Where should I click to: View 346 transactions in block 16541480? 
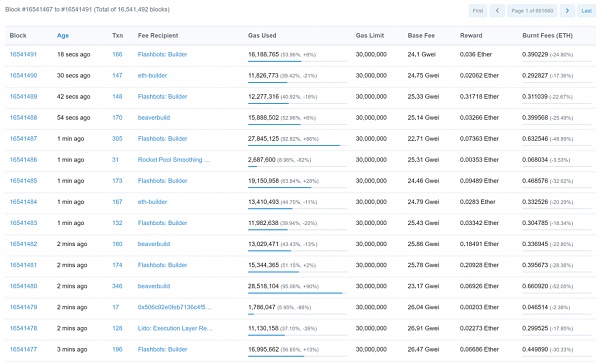(x=117, y=286)
